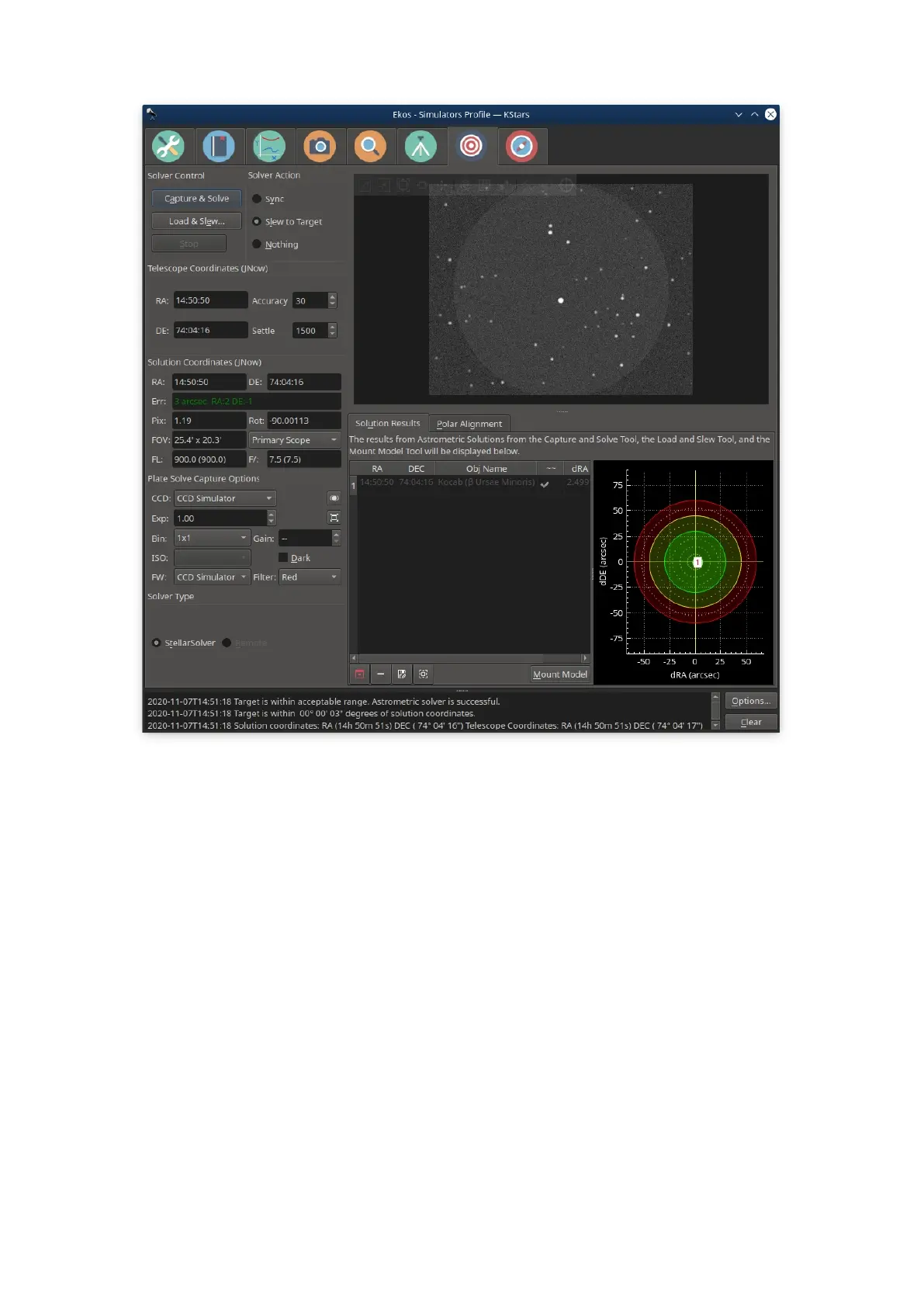Click the results table horizontal scrollbar
The width and height of the screenshot is (924, 1307).
click(x=470, y=658)
